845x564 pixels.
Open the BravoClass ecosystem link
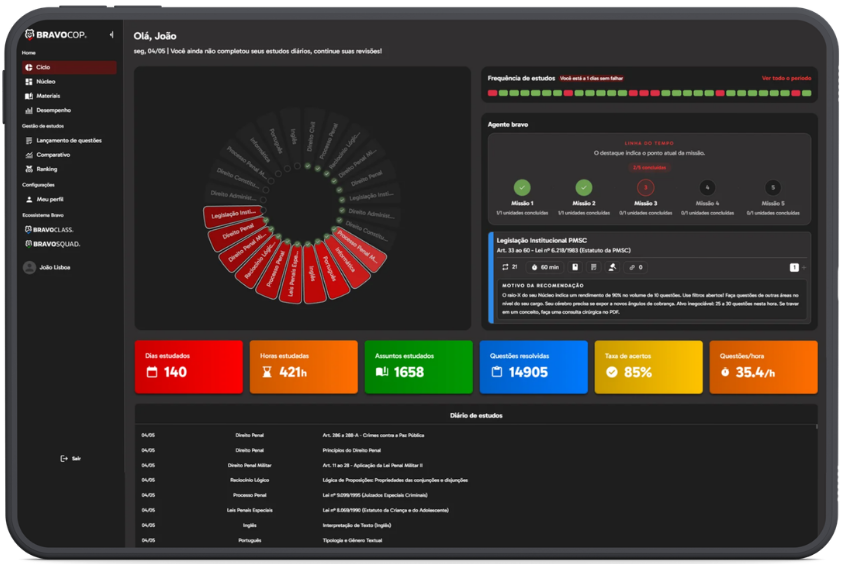pyautogui.click(x=49, y=229)
